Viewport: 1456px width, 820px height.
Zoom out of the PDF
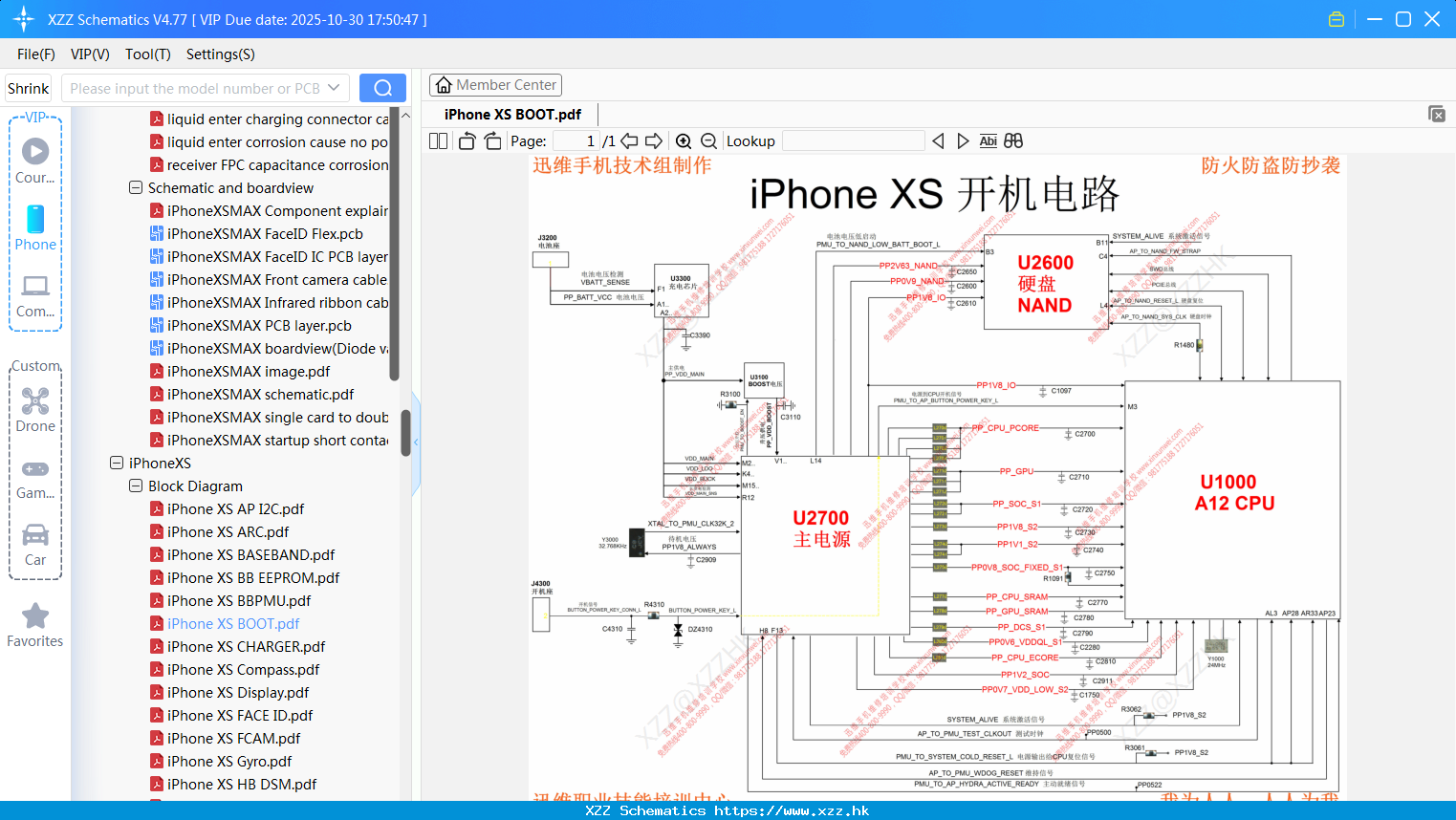tap(708, 140)
